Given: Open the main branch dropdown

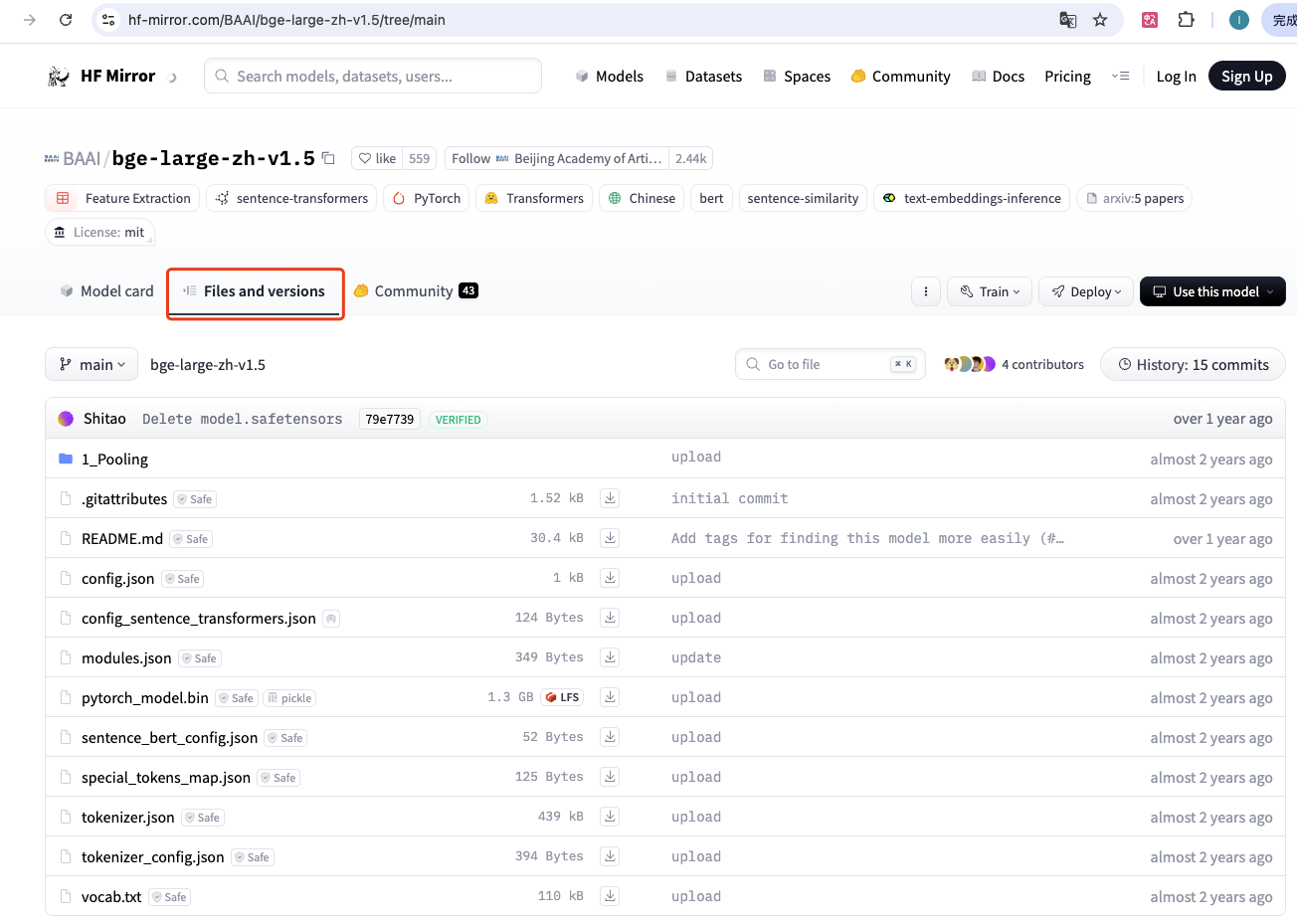Looking at the screenshot, I should click(92, 364).
